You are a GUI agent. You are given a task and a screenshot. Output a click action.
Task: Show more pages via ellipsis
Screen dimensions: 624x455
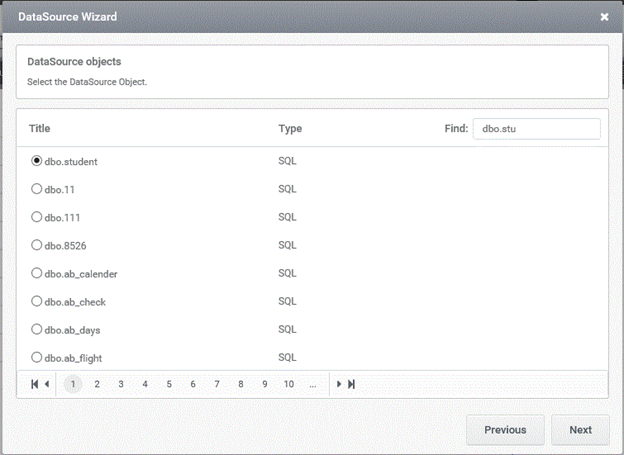click(313, 384)
